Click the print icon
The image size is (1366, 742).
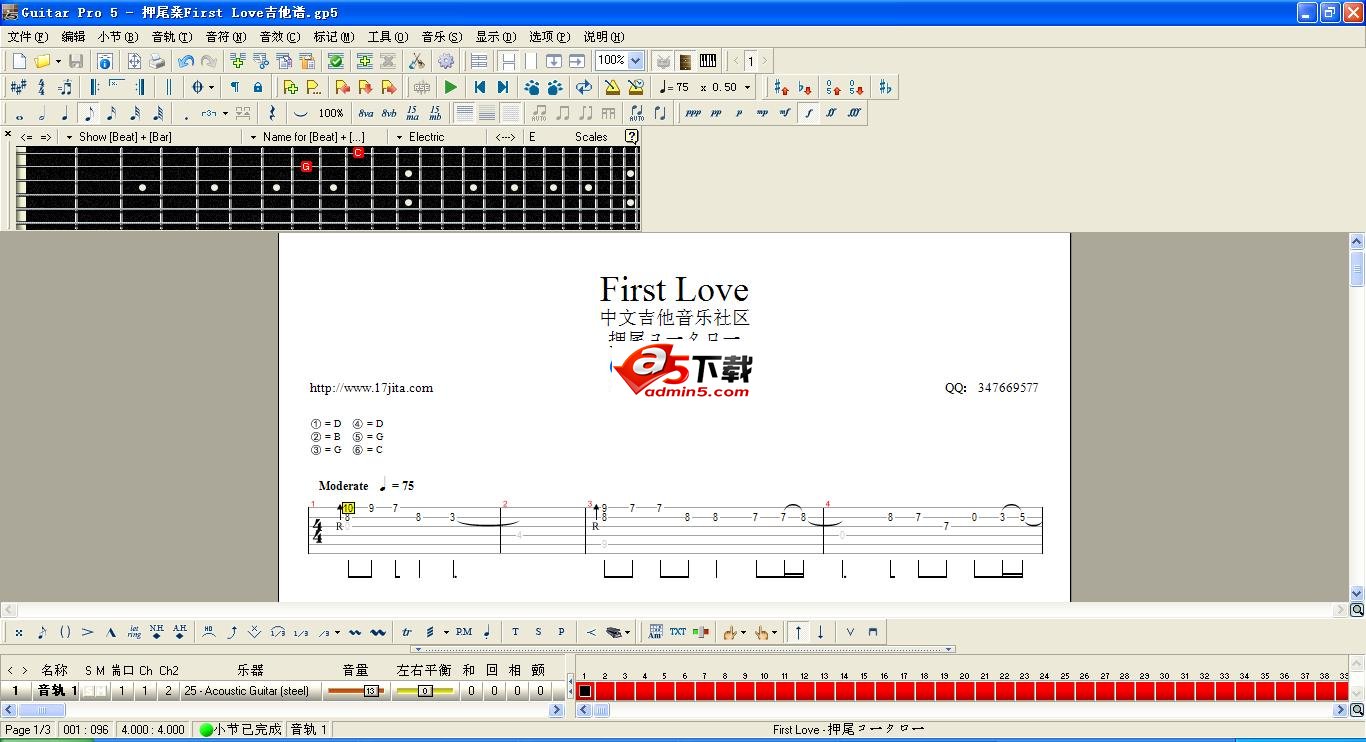[x=157, y=61]
